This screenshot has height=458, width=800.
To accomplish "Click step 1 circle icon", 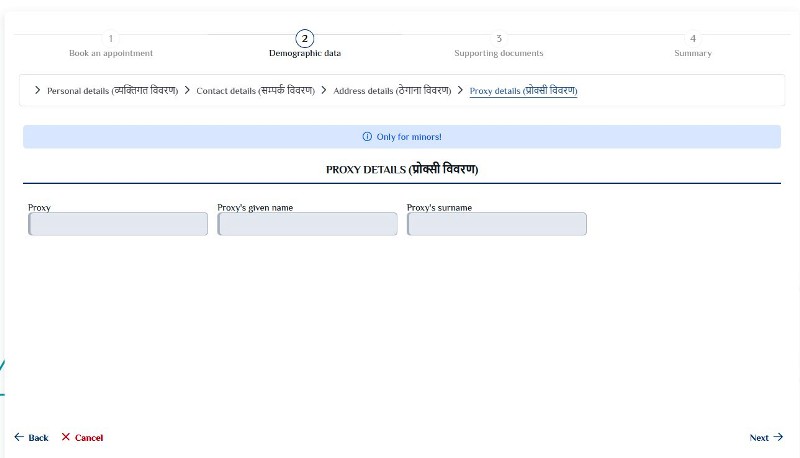I will click(111, 39).
